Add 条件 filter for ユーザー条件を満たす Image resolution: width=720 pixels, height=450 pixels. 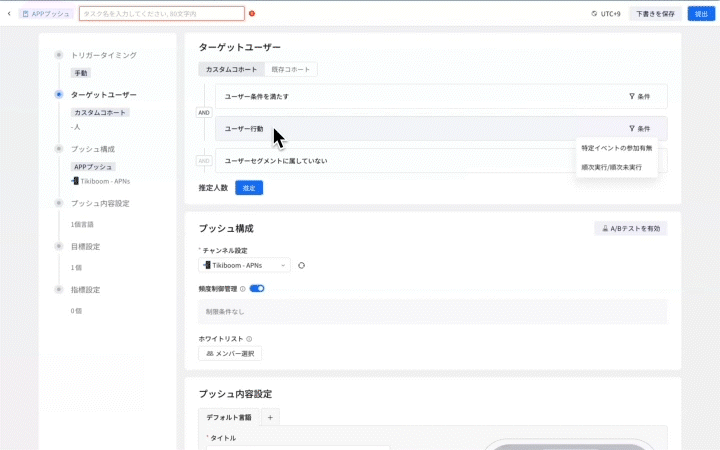coord(640,96)
